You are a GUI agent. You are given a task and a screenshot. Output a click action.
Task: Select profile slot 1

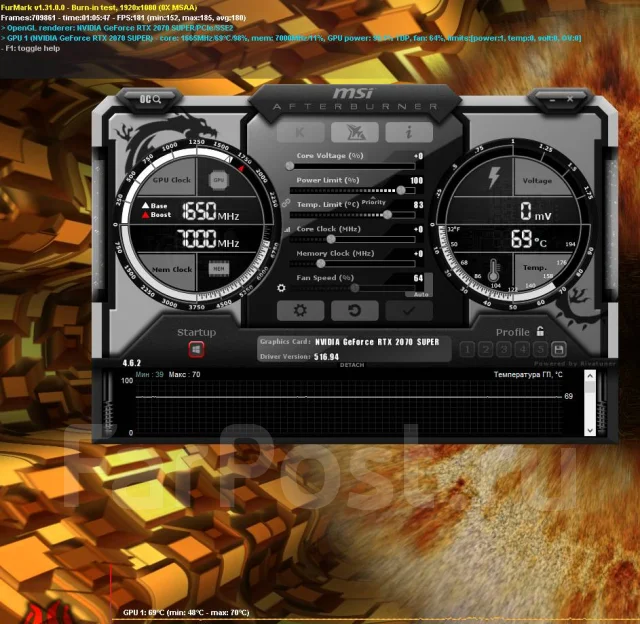467,349
